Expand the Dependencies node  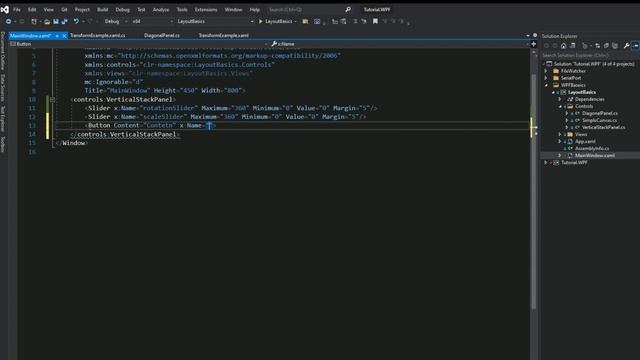[560, 99]
